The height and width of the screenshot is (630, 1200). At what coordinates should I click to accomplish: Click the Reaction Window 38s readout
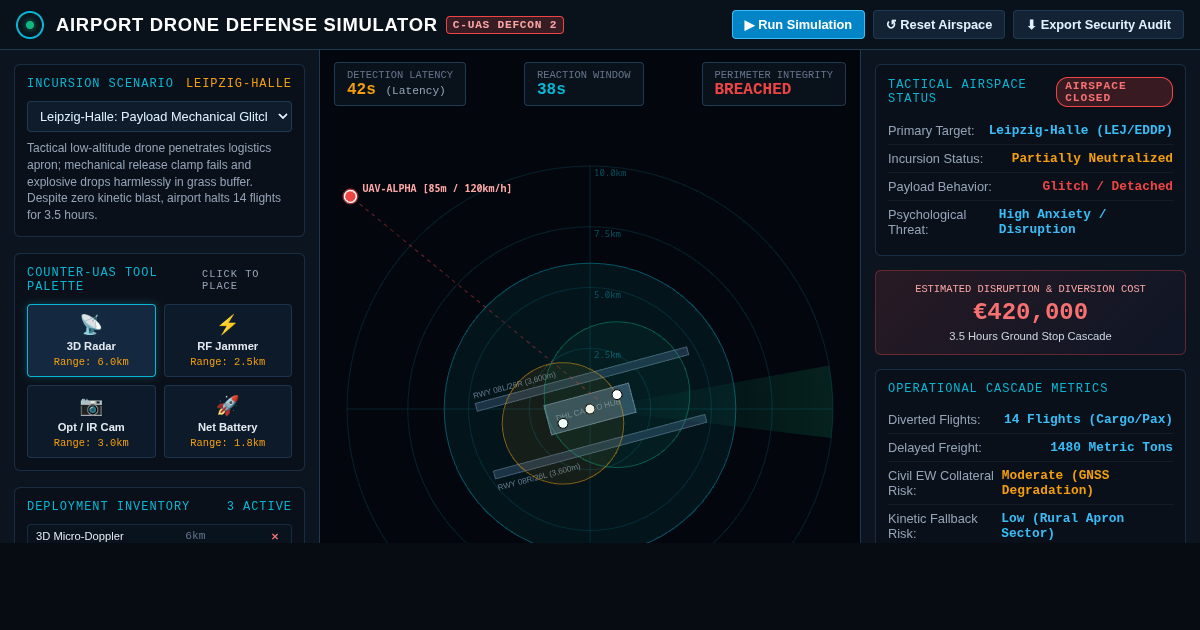[x=584, y=84]
